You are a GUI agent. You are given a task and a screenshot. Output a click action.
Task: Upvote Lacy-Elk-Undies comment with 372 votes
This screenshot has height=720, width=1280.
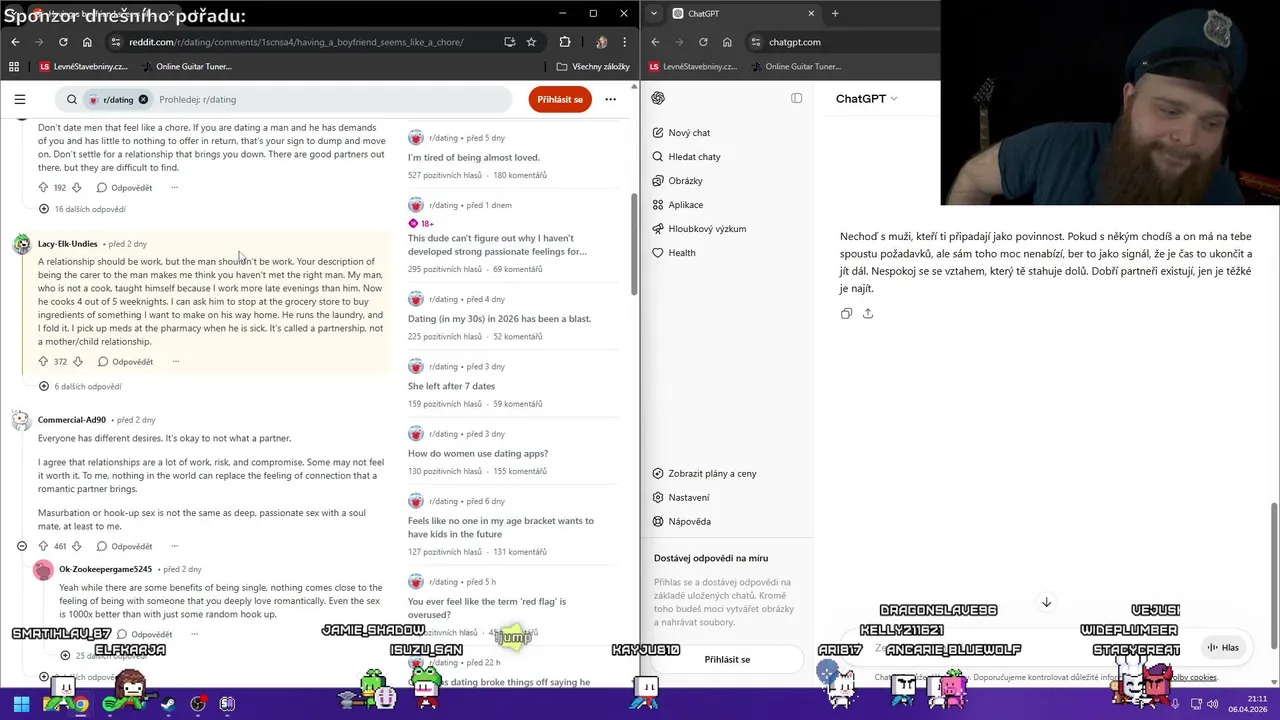[x=43, y=361]
